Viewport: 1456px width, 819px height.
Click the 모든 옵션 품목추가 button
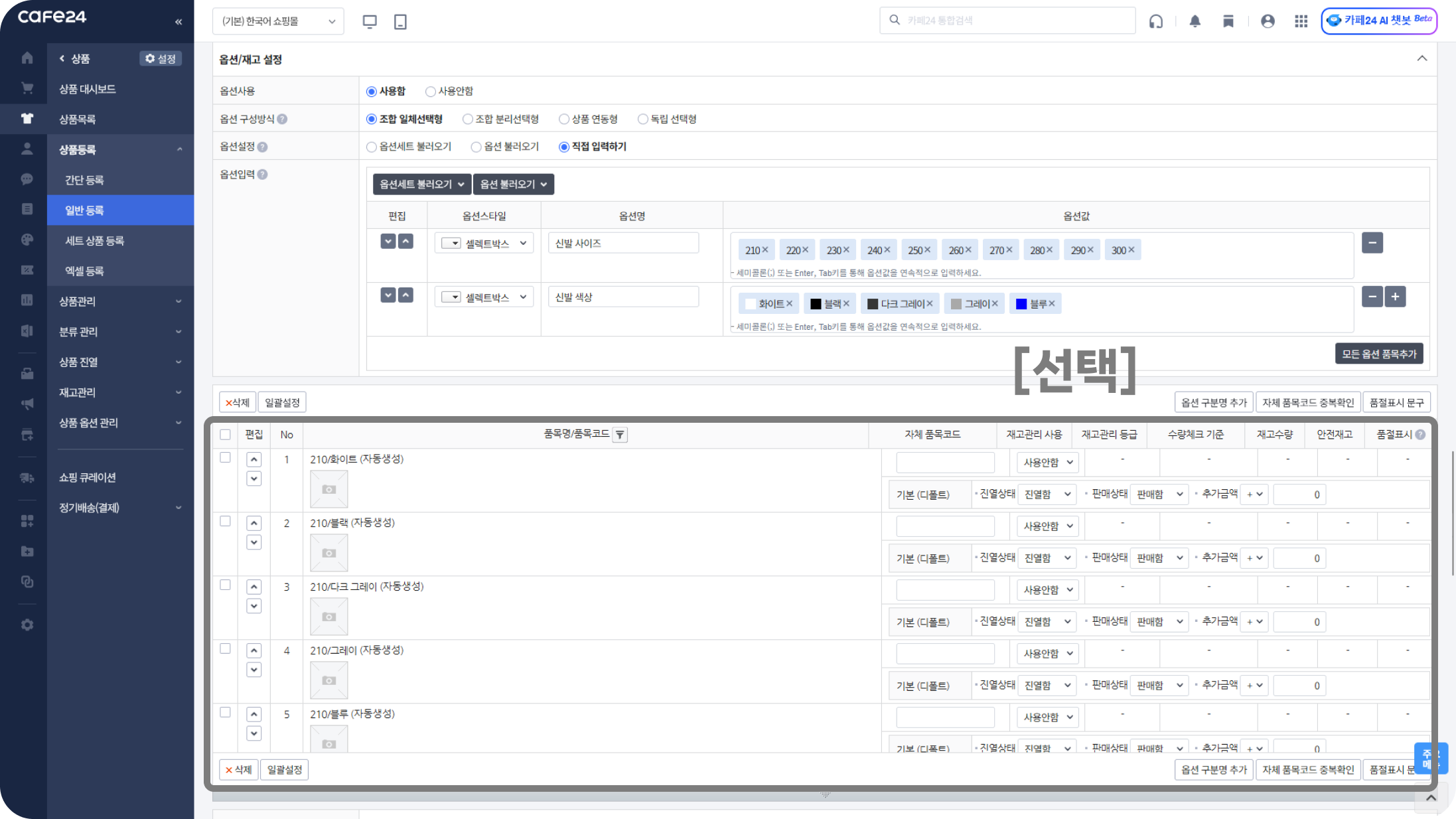tap(1378, 354)
